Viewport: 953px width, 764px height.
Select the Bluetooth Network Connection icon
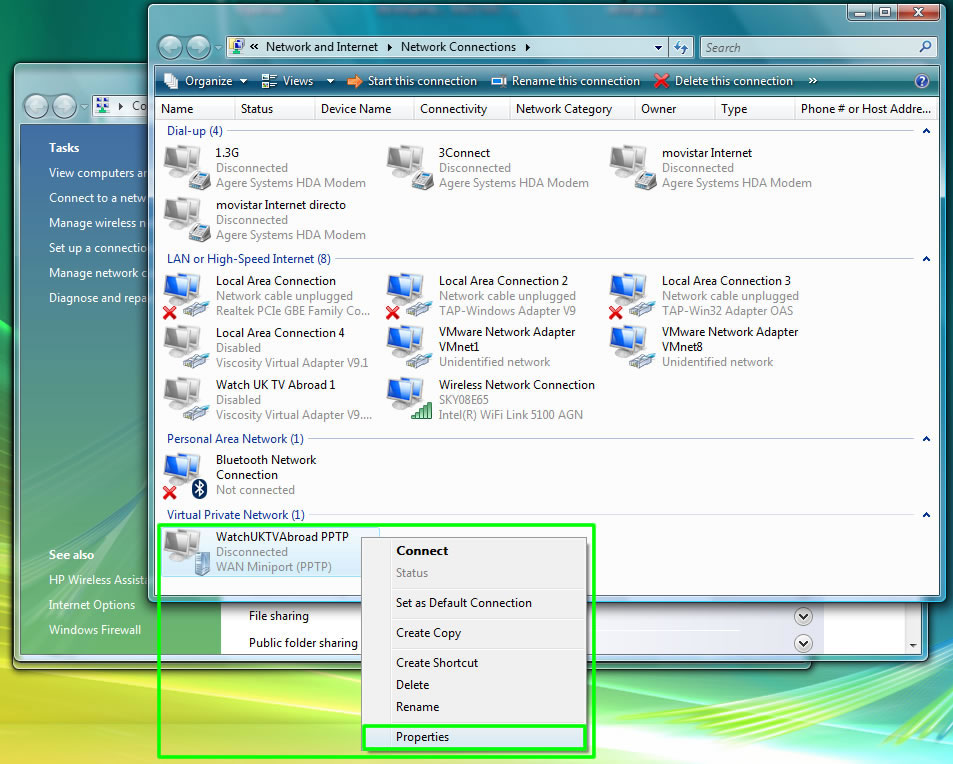187,476
